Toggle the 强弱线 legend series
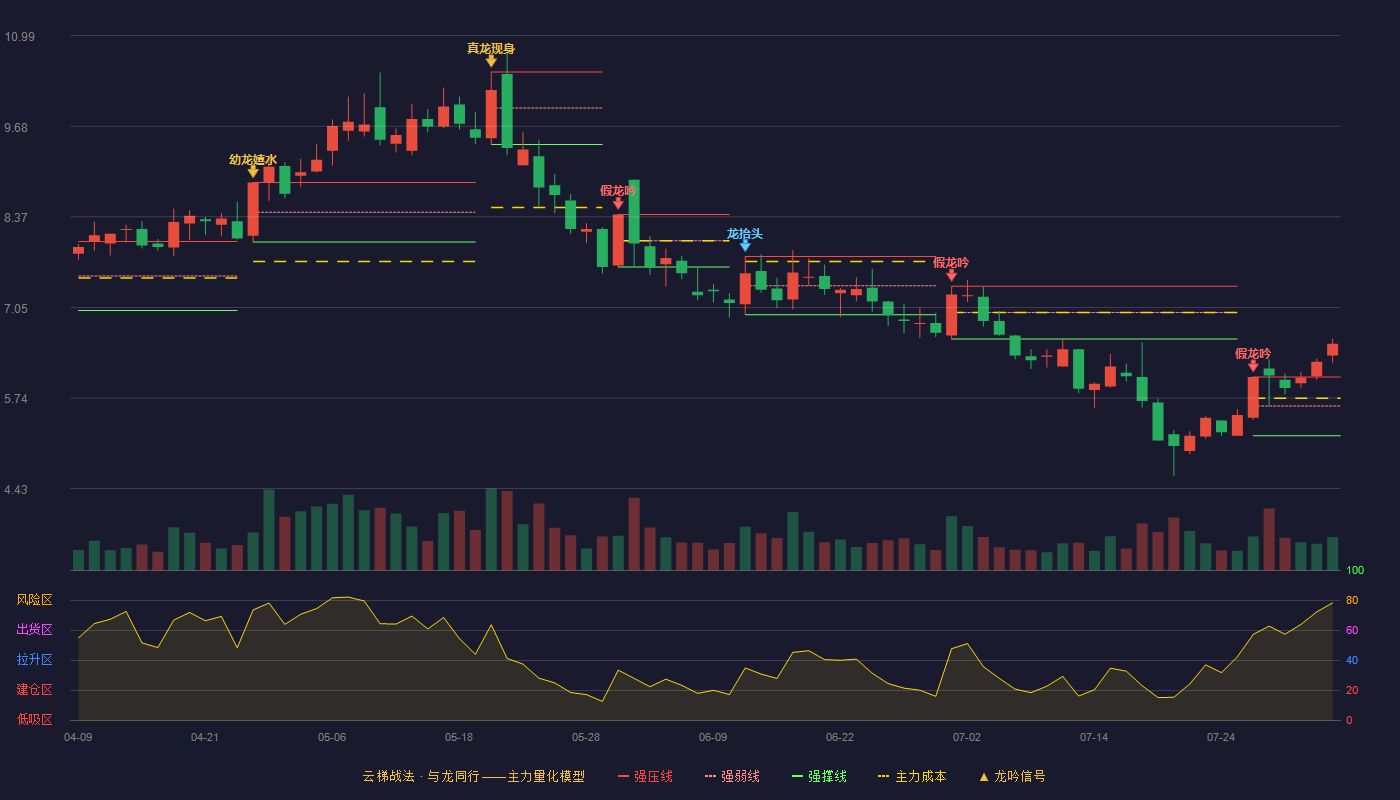Screen dimensions: 1400x800 tap(732, 776)
